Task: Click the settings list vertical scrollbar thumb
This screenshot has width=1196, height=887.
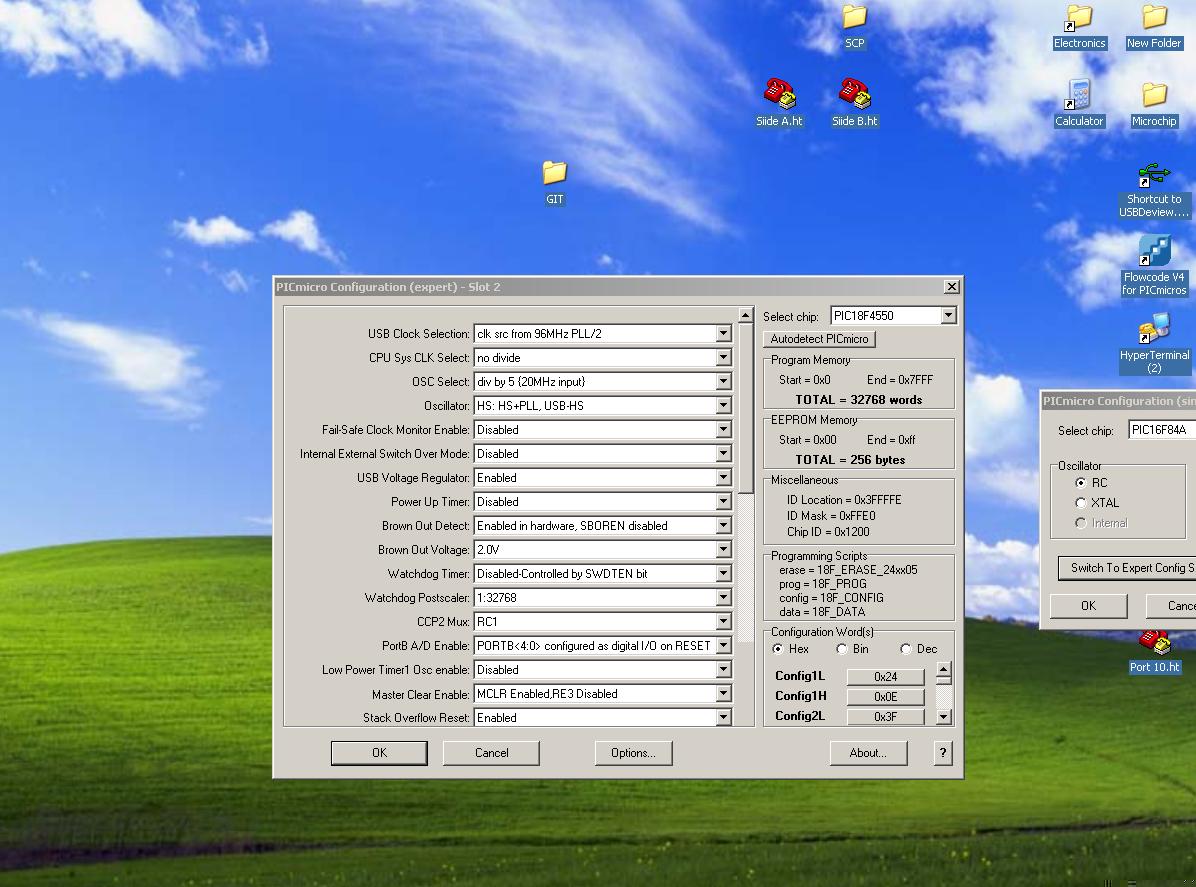Action: click(x=745, y=408)
